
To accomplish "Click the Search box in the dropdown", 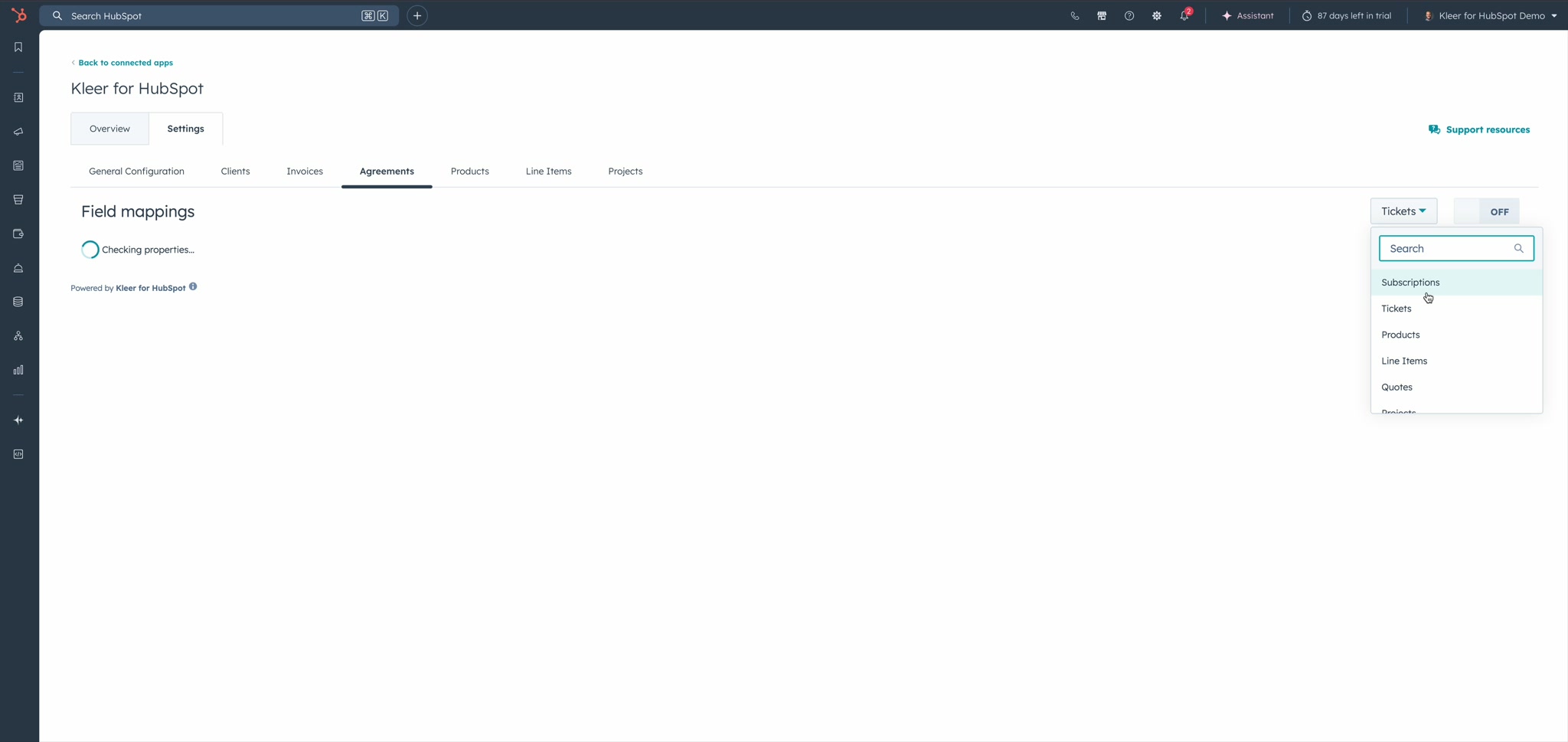I will 1456,248.
